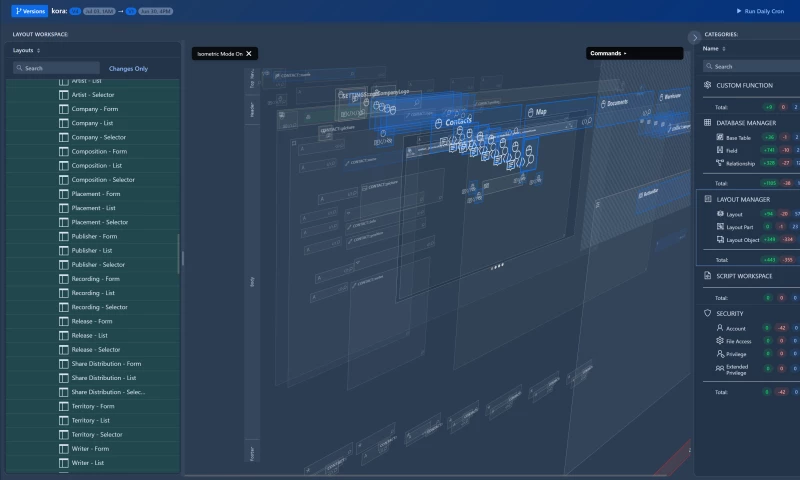Collapse the categories panel with chevron

(695, 37)
